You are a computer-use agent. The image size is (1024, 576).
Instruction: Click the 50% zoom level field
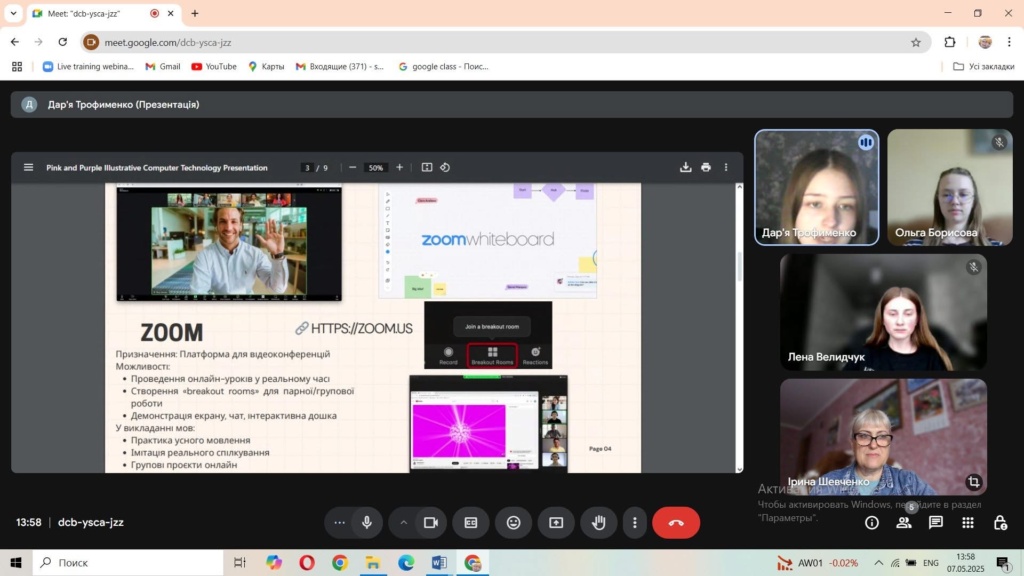tap(376, 168)
